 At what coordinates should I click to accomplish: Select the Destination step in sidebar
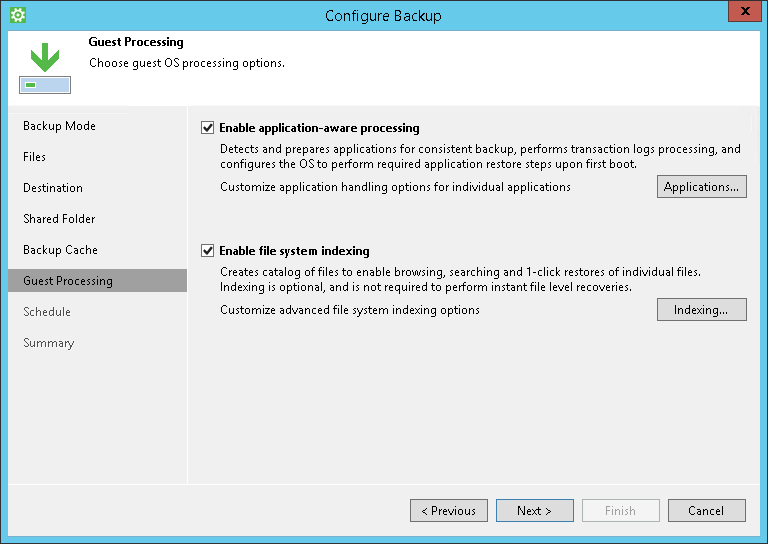point(53,188)
